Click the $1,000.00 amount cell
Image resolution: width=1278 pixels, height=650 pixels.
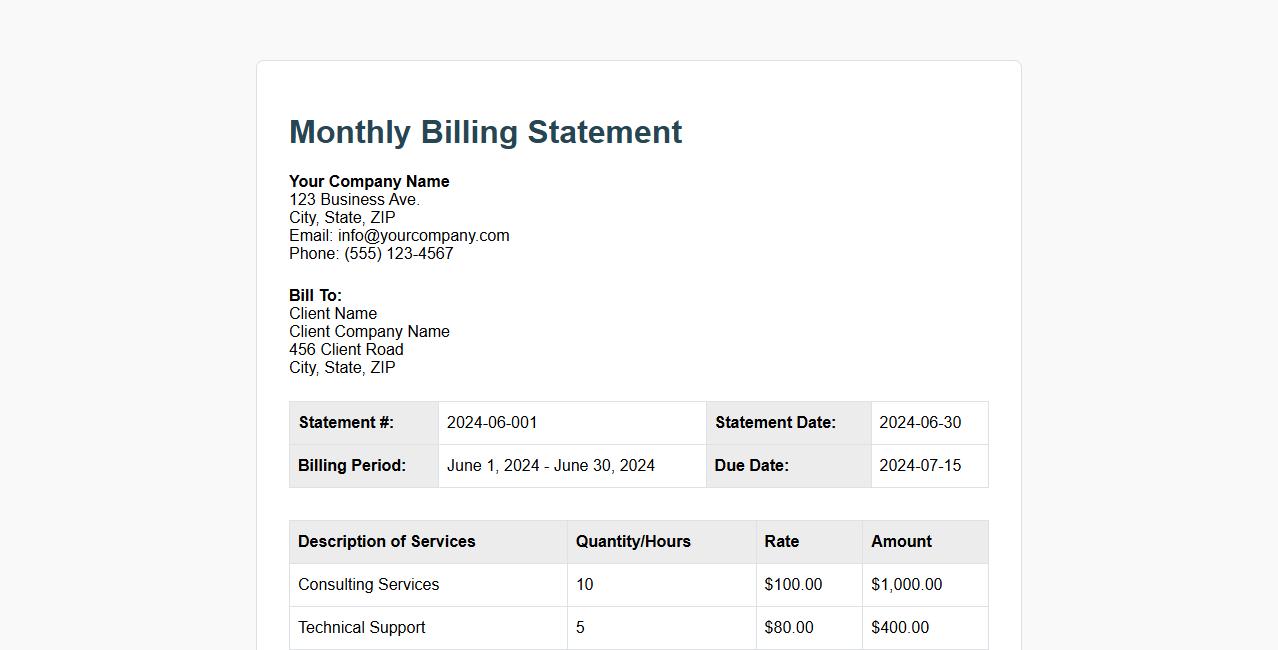tap(906, 584)
